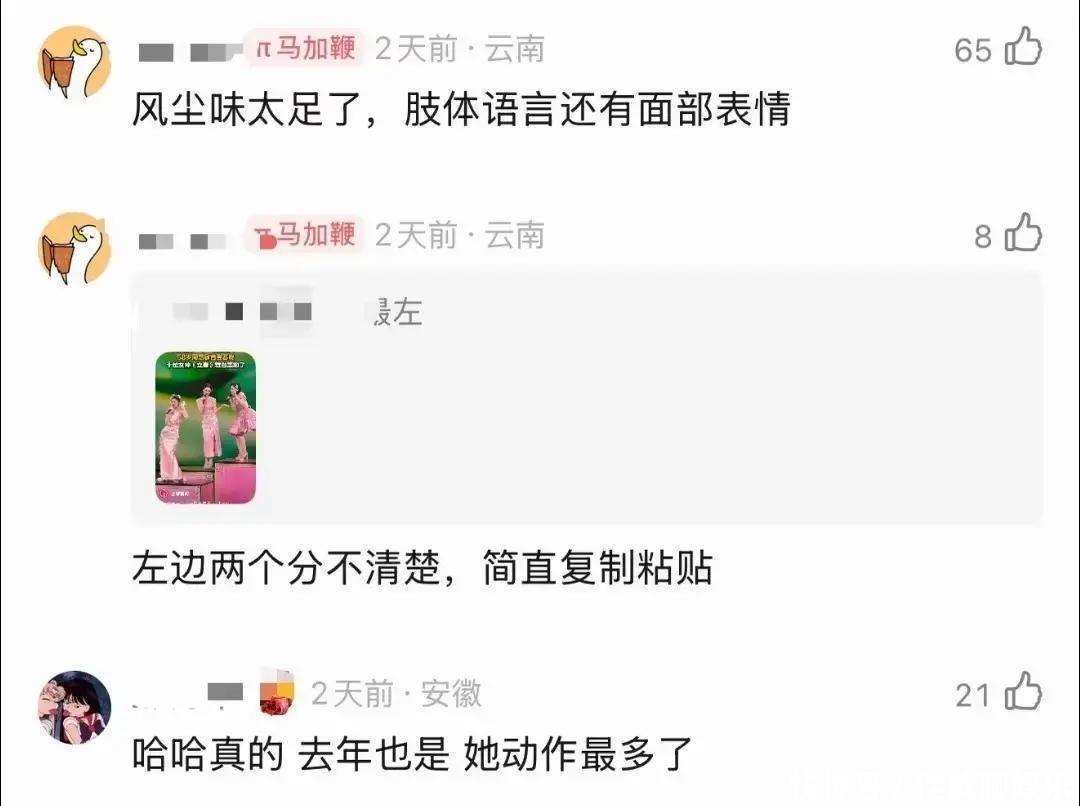Tap thumbs-up on the 8-like comment
Image resolution: width=1080 pixels, height=806 pixels.
click(x=1023, y=232)
